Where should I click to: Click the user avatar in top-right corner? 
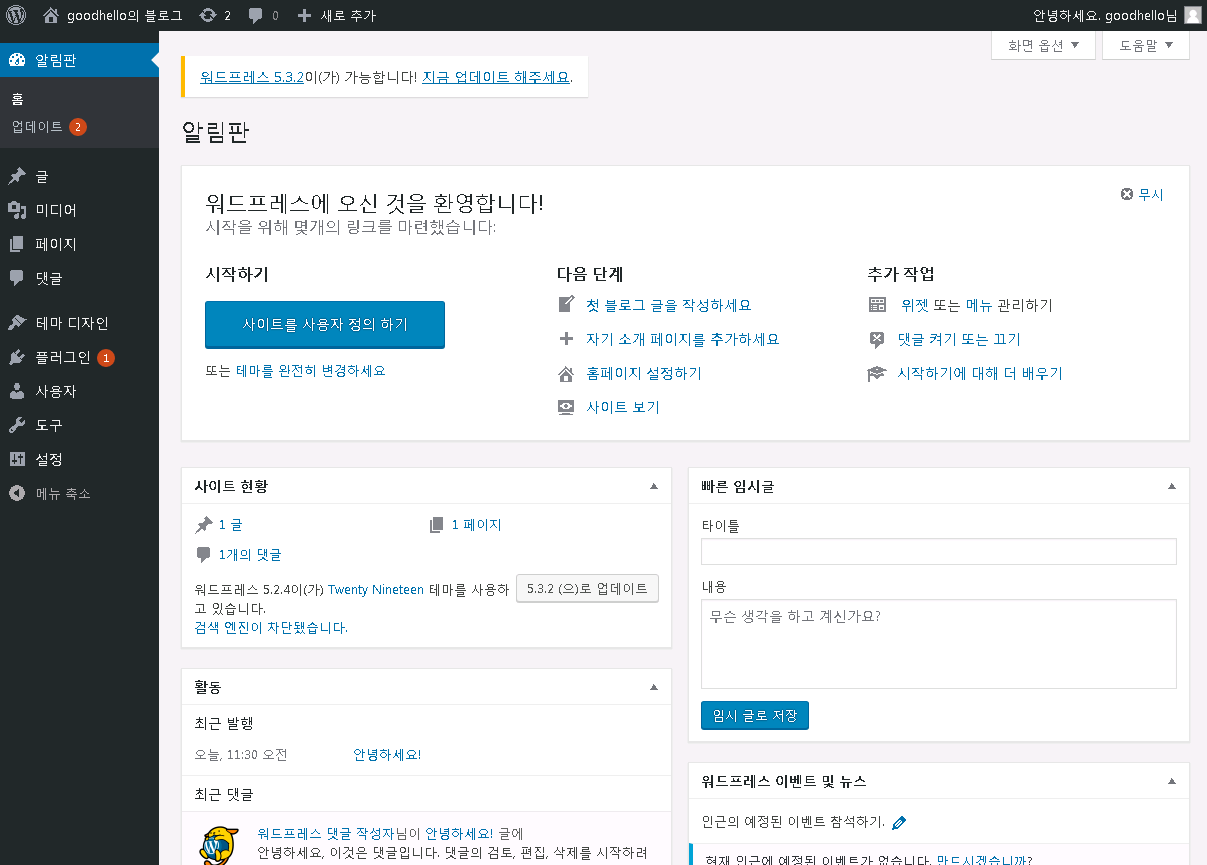pos(1192,15)
